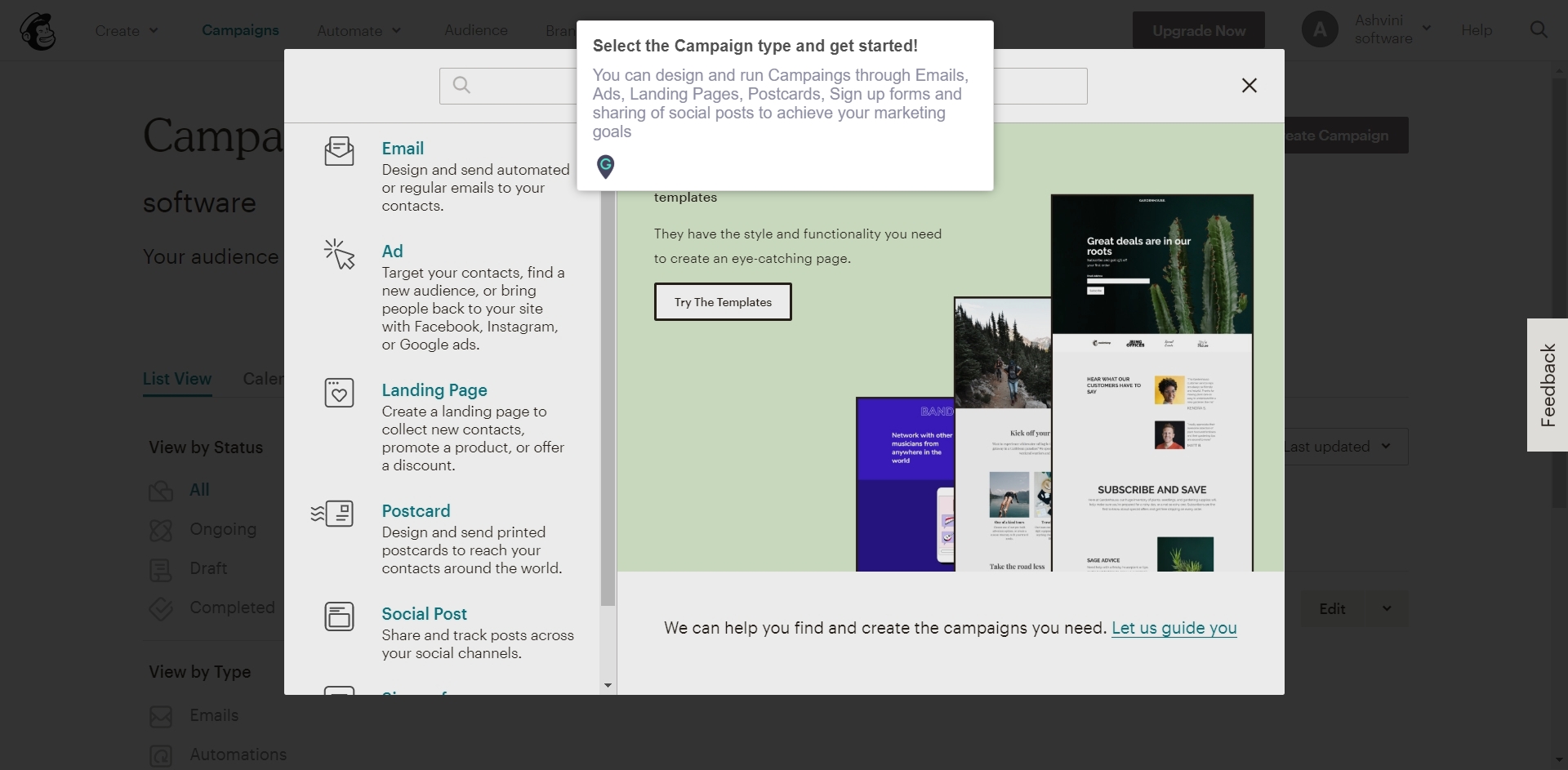Filter by Draft status
Image resolution: width=1568 pixels, height=770 pixels.
pyautogui.click(x=208, y=568)
